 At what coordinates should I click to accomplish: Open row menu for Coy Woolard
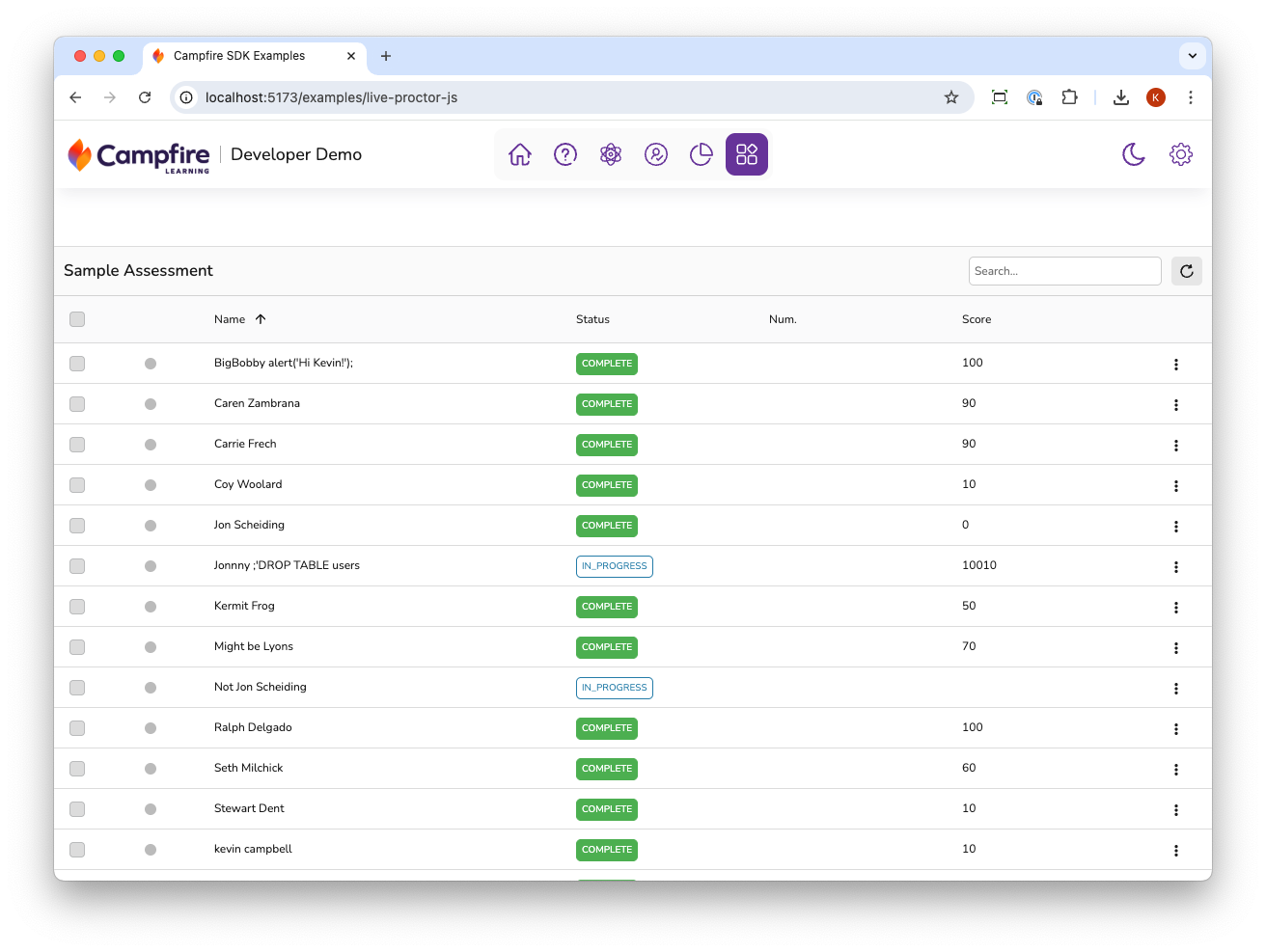click(1176, 486)
